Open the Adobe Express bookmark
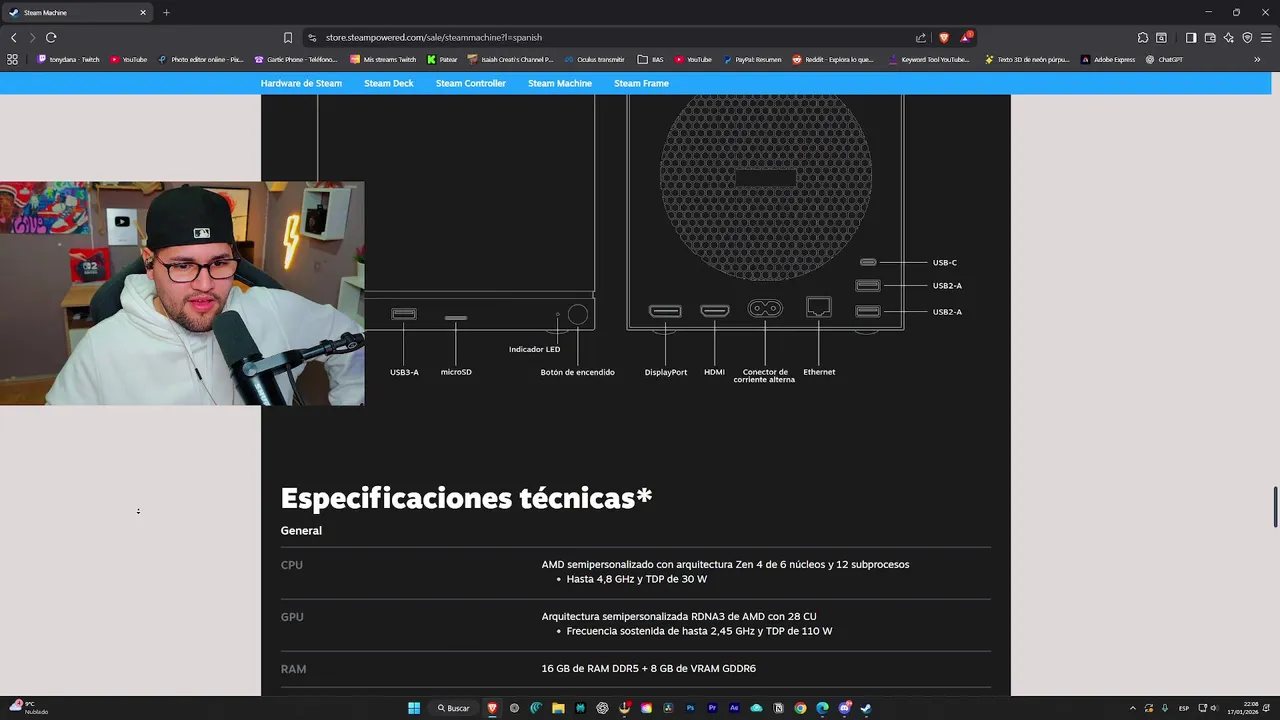The width and height of the screenshot is (1280, 720). [1108, 59]
